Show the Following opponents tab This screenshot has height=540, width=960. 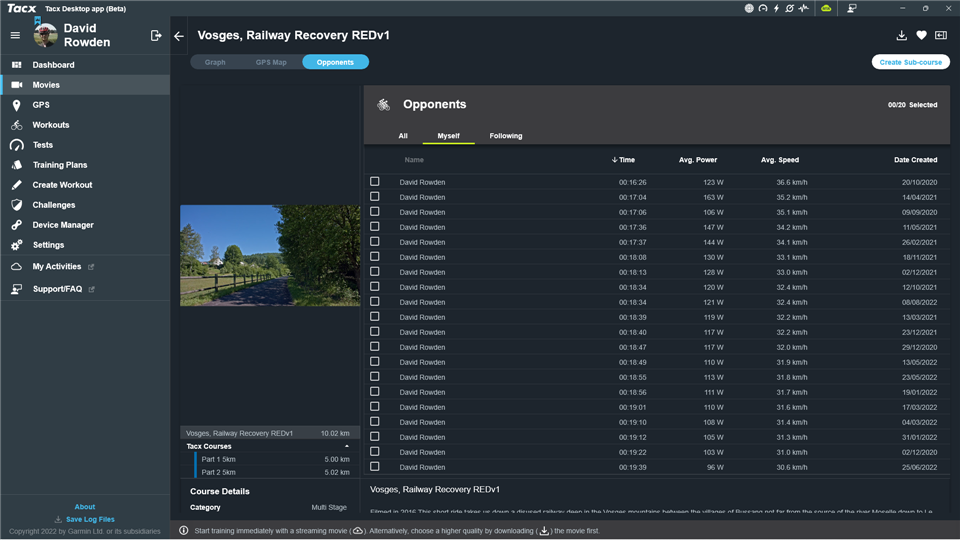506,136
